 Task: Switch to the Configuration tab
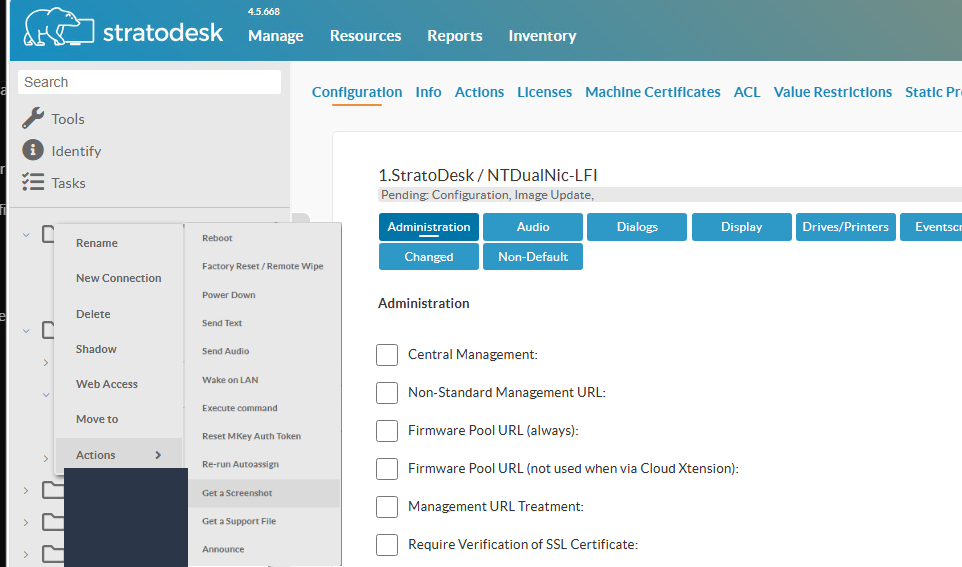click(x=357, y=92)
